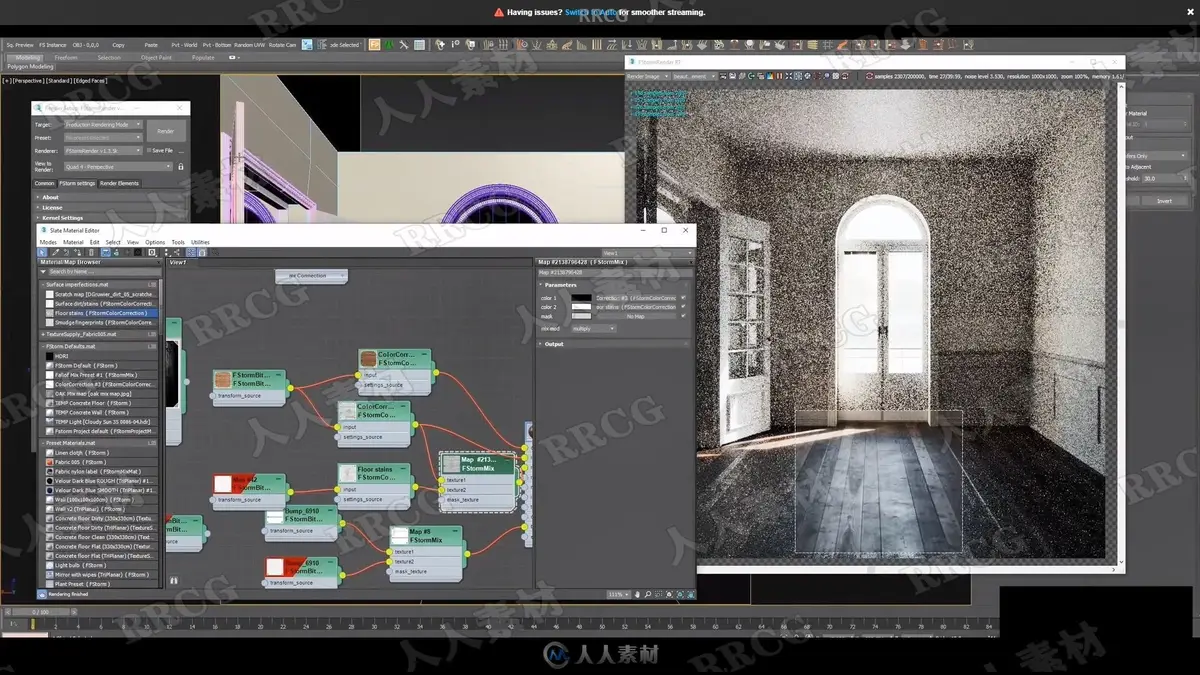1200x675 pixels.
Task: Click Sq. Preview in the top toolbar
Action: click(20, 45)
